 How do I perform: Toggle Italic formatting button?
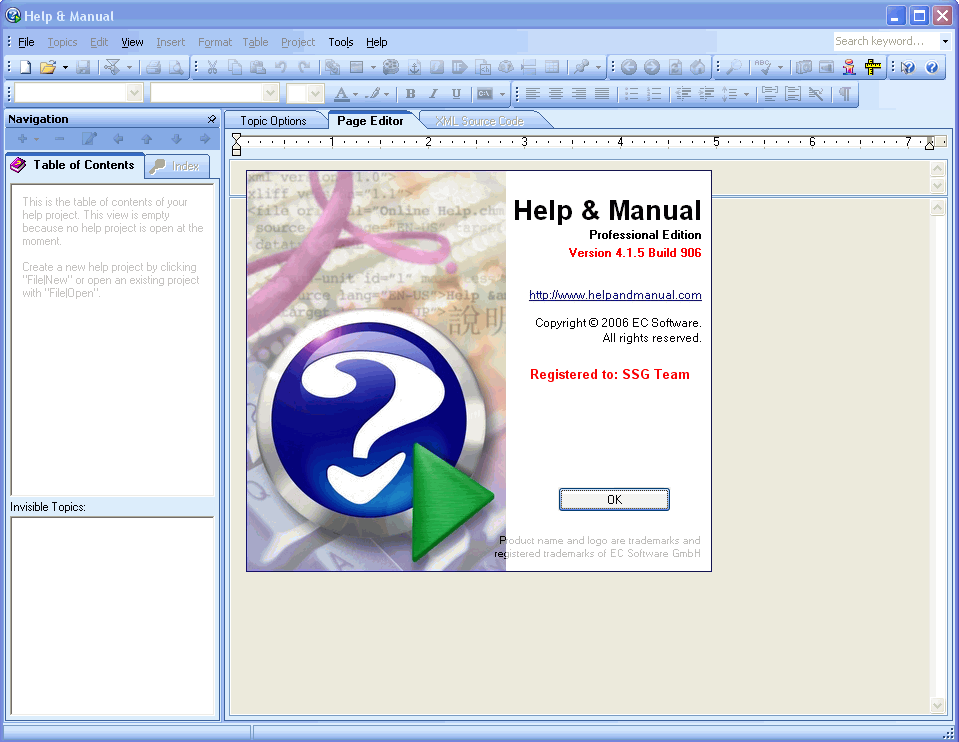pos(433,94)
